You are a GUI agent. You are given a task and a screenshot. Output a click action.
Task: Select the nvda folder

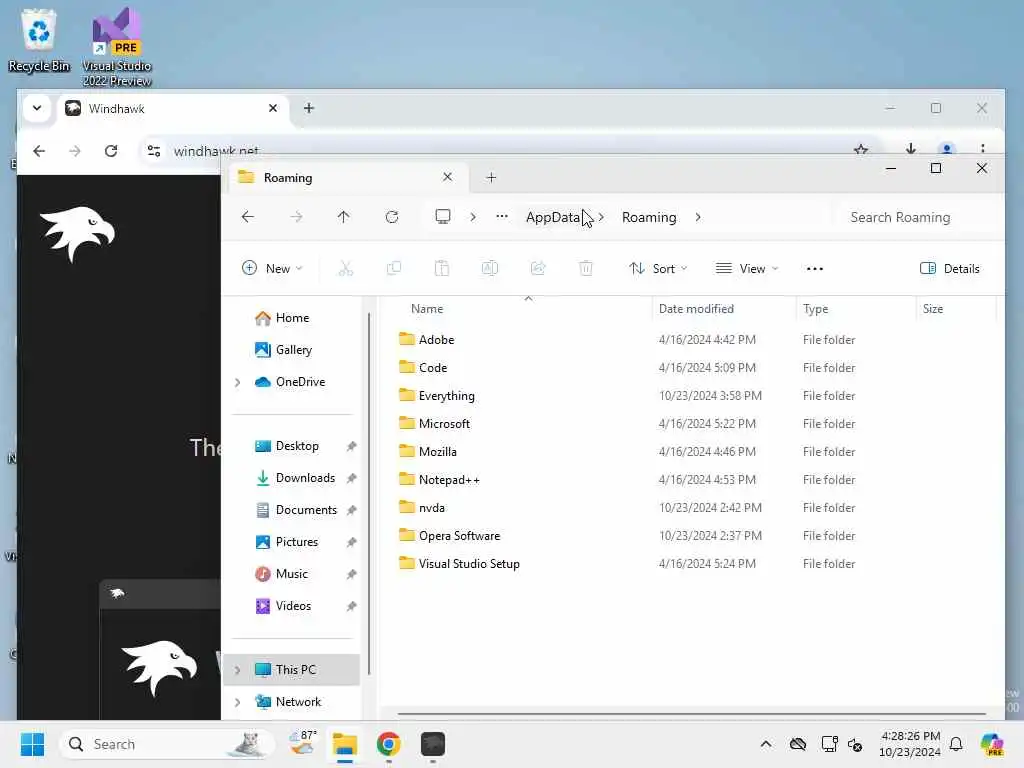click(x=422, y=508)
